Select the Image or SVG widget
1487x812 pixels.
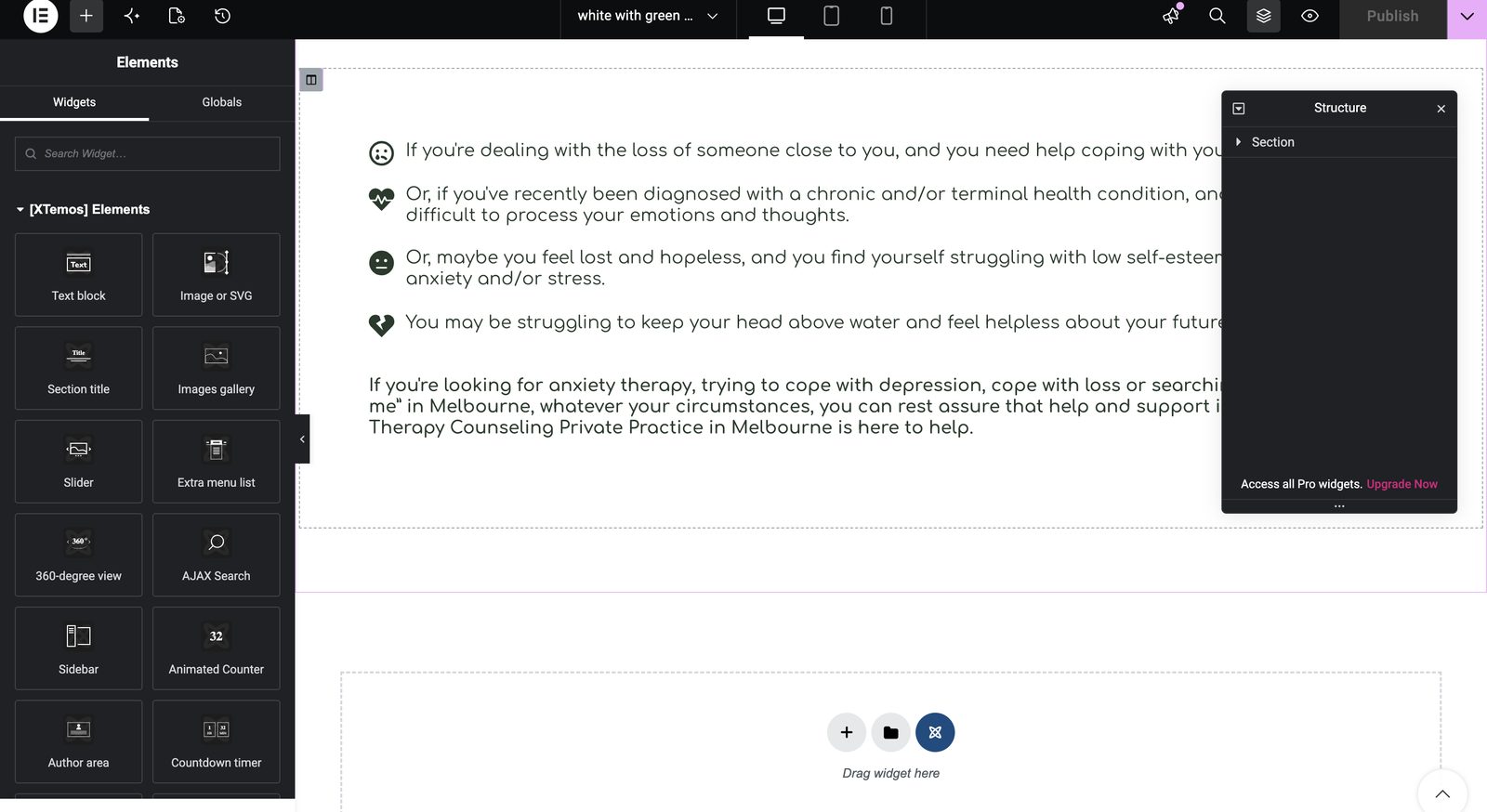click(216, 275)
